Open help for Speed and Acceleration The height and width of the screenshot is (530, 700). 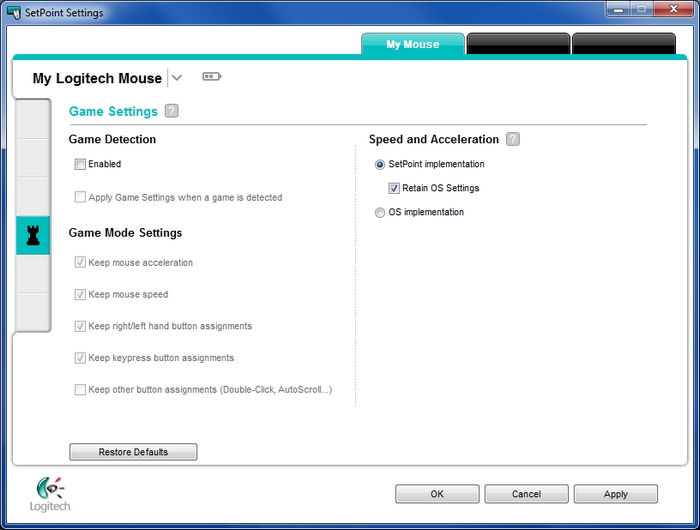(513, 139)
